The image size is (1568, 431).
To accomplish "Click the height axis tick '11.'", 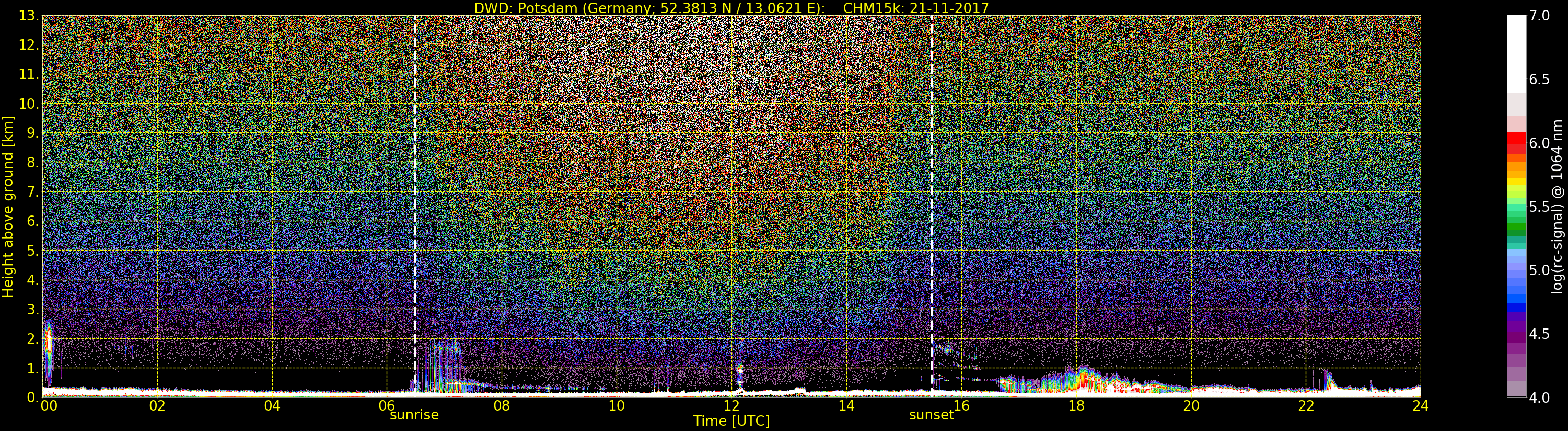I will click(x=29, y=74).
